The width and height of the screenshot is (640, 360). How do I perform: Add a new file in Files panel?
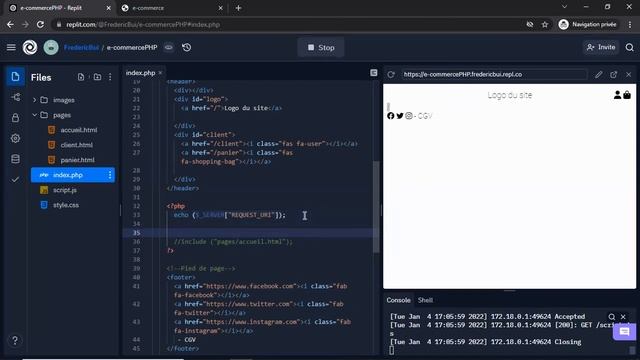tap(81, 77)
